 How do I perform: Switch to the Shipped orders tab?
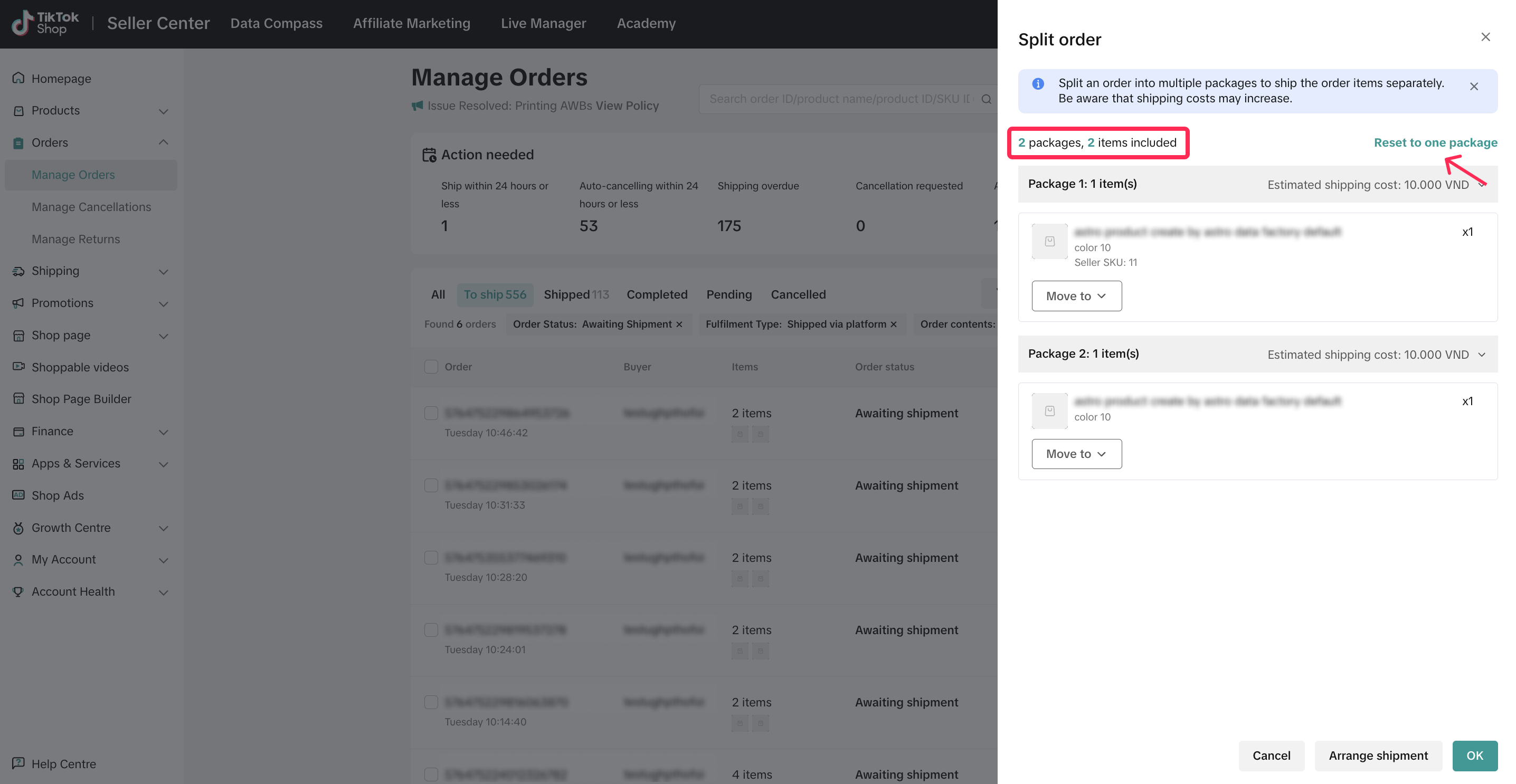[x=575, y=294]
